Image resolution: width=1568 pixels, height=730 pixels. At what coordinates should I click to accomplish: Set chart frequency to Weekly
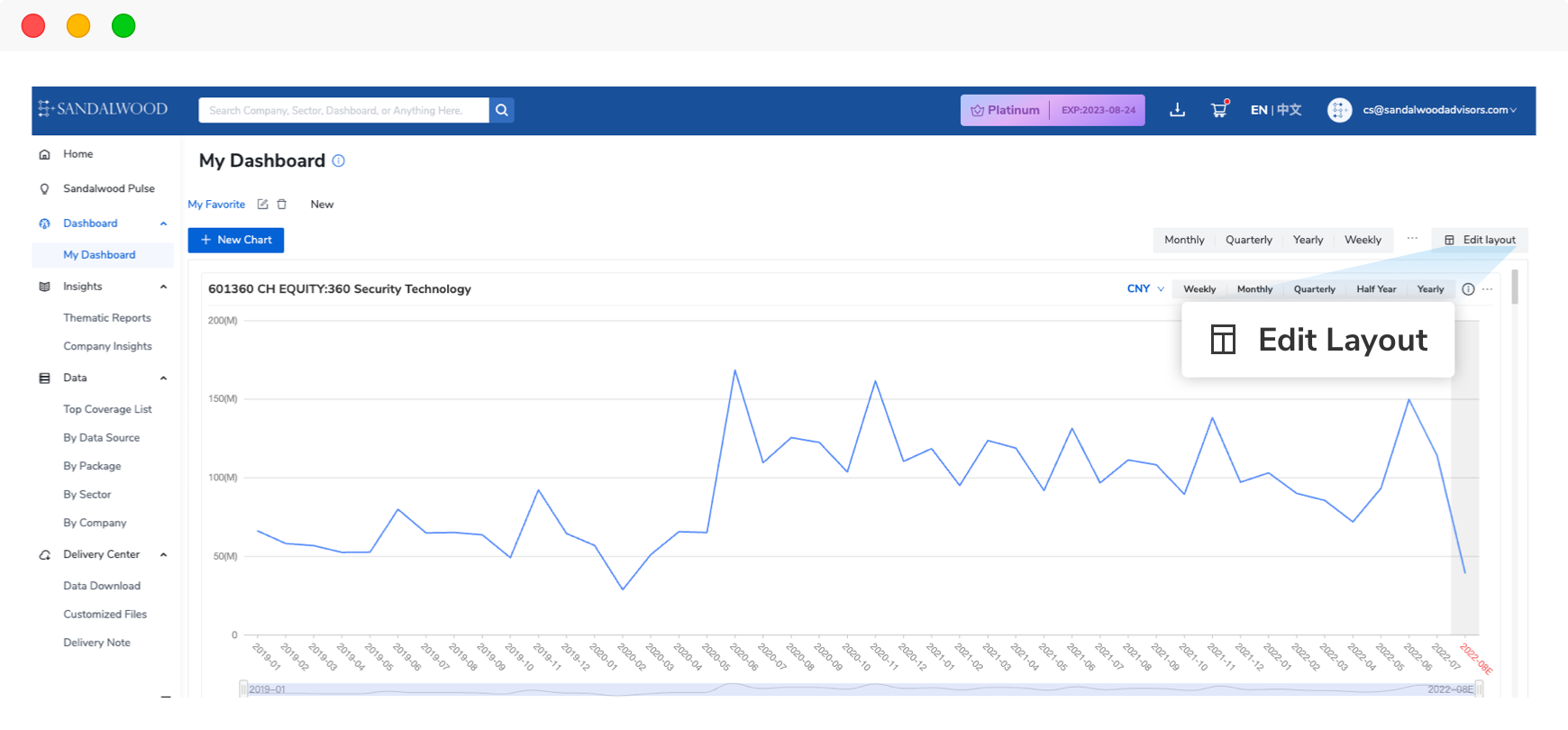pyautogui.click(x=1199, y=289)
